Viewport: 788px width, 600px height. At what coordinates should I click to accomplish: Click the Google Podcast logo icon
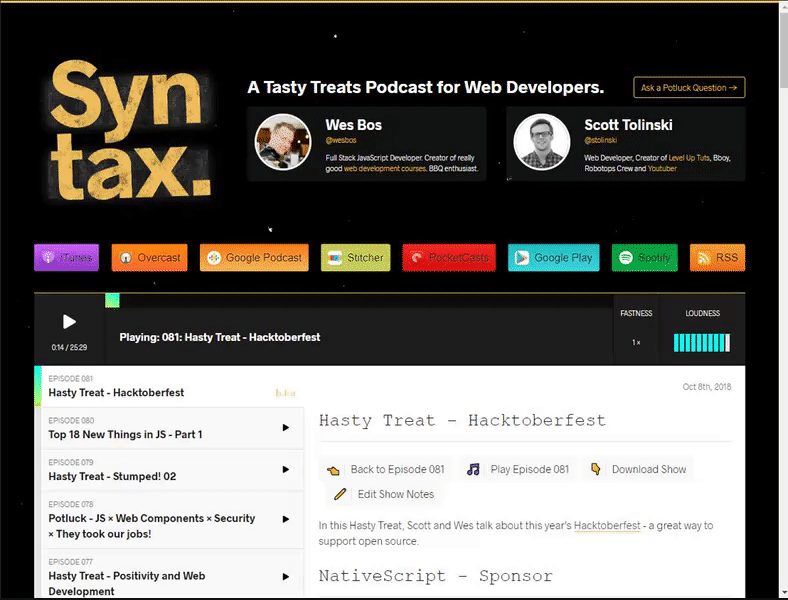pos(214,258)
